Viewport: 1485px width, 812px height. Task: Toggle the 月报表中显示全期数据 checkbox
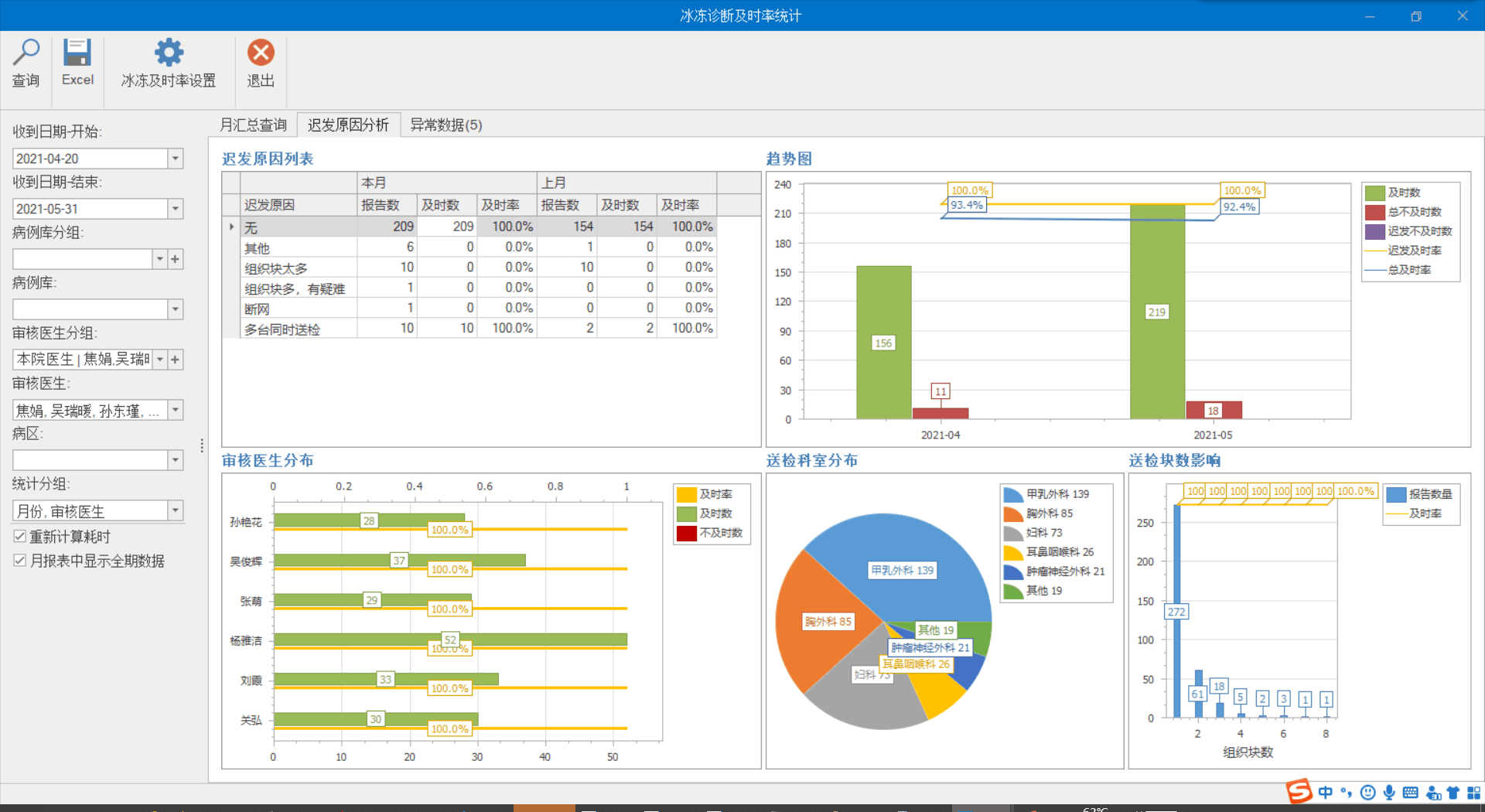20,561
